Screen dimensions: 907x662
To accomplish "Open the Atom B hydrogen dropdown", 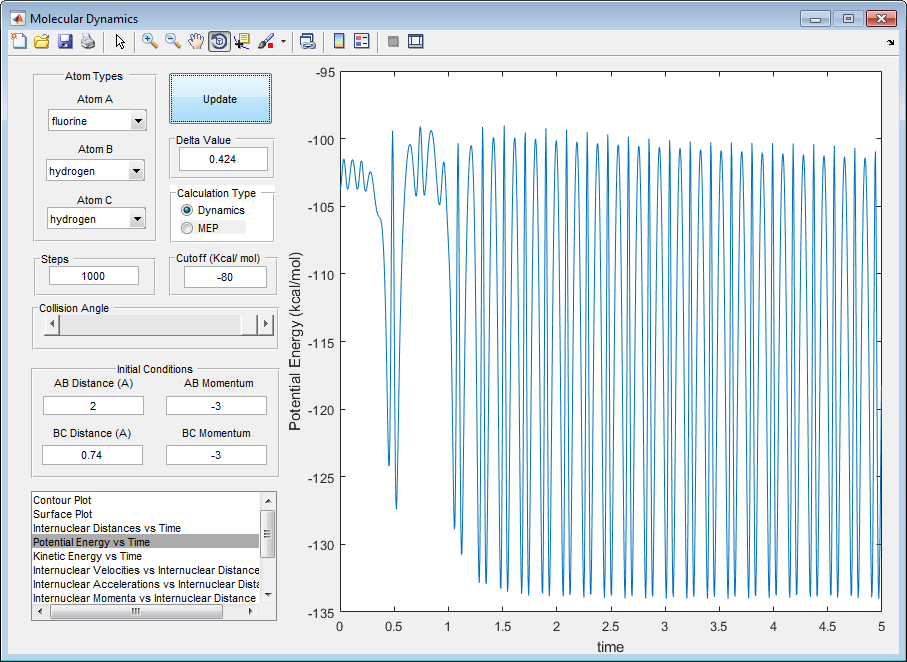I will 138,171.
